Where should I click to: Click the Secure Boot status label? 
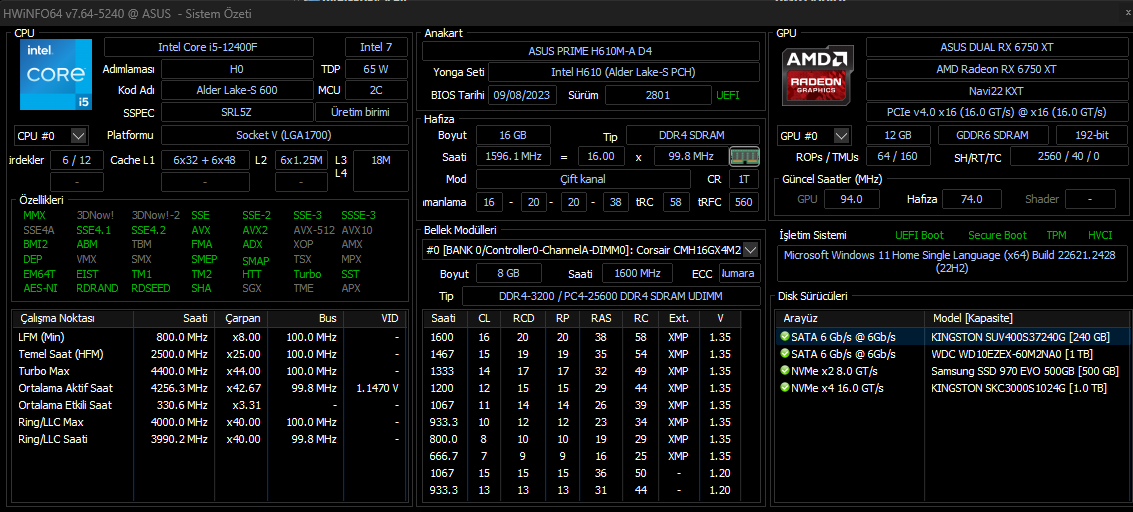pyautogui.click(x=997, y=235)
